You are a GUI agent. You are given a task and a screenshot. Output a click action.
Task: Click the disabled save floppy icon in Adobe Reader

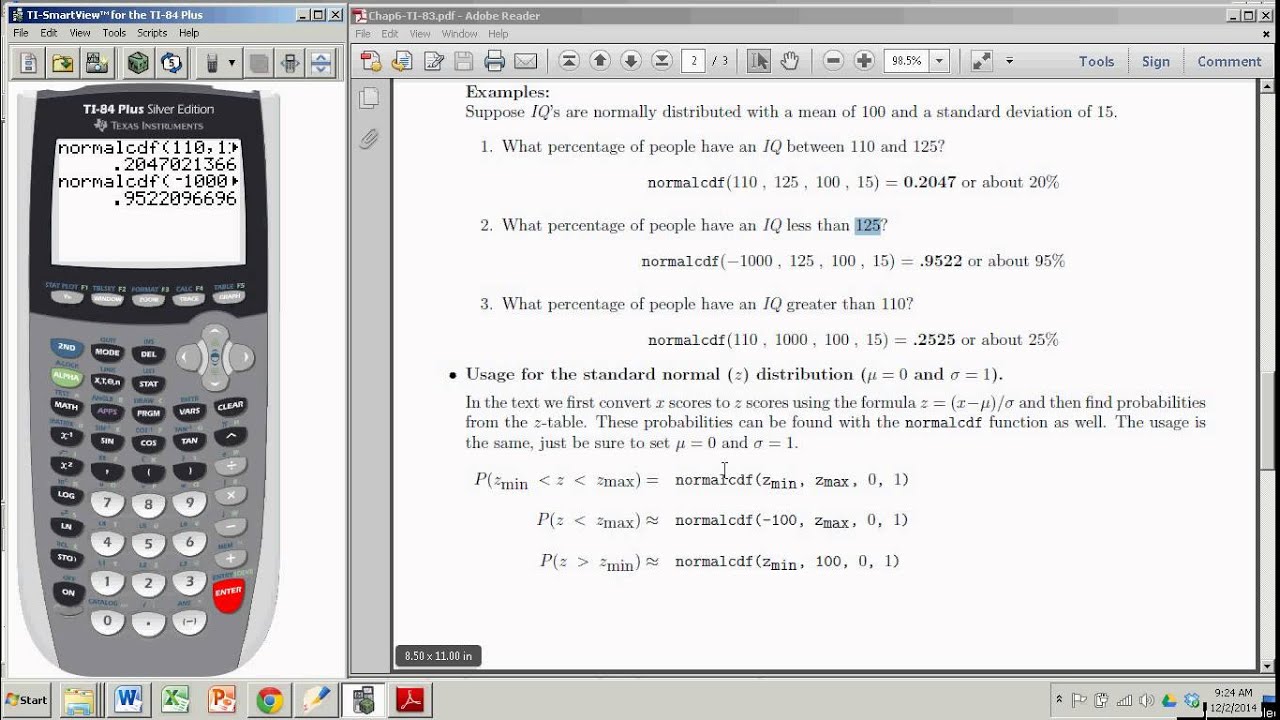pyautogui.click(x=463, y=61)
